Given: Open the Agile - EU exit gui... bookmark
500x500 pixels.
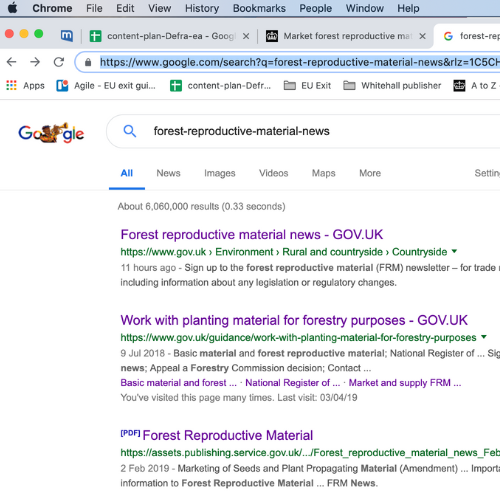Looking at the screenshot, I should point(106,86).
